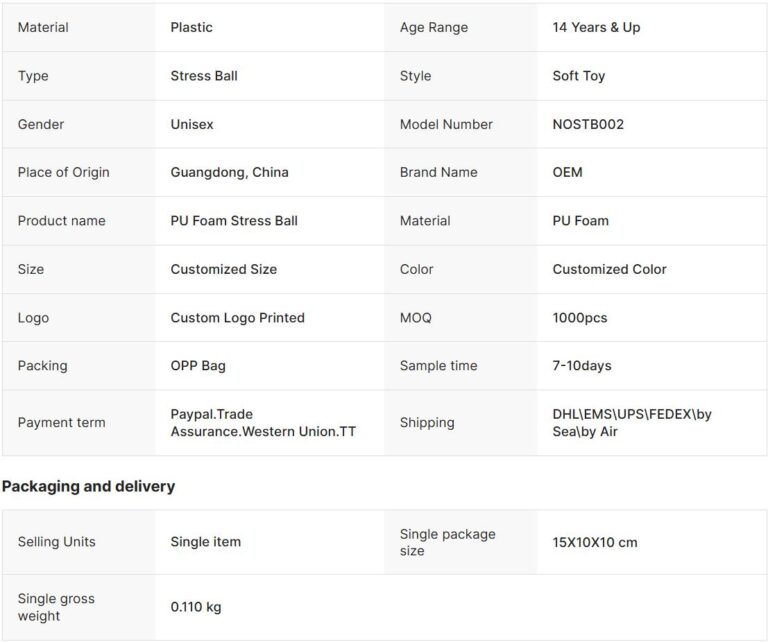Image resolution: width=768 pixels, height=642 pixels.
Task: Click the 'Custom Logo Printed' value
Action: click(x=238, y=318)
